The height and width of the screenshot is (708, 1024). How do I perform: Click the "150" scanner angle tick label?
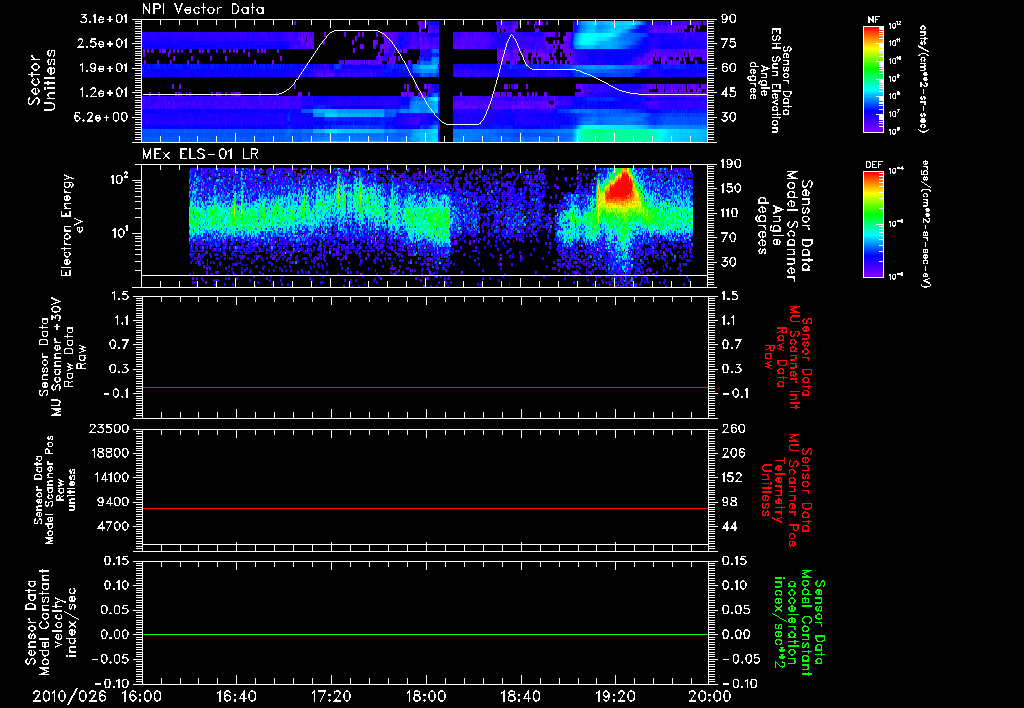click(732, 188)
